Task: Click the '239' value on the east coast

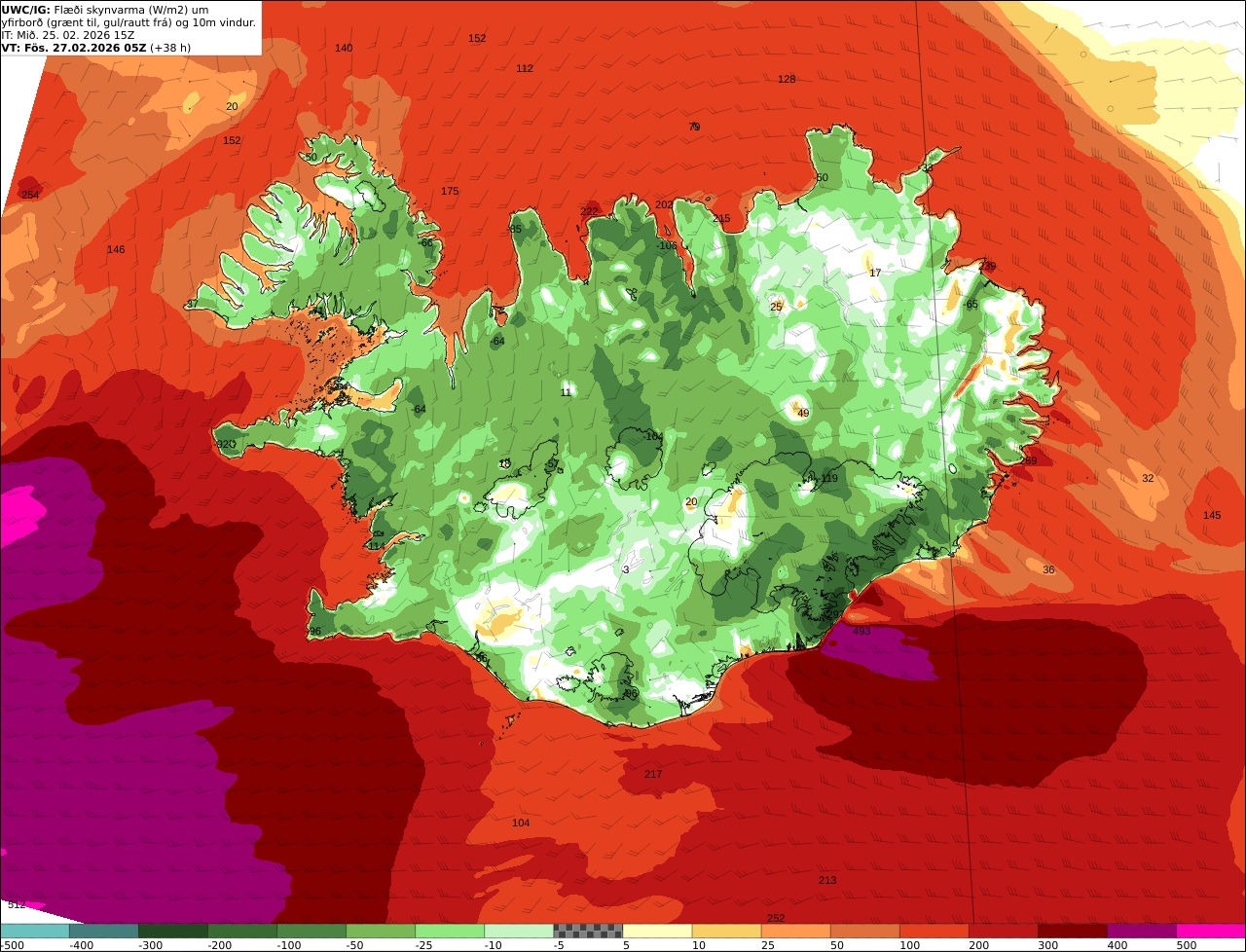Action: (987, 267)
